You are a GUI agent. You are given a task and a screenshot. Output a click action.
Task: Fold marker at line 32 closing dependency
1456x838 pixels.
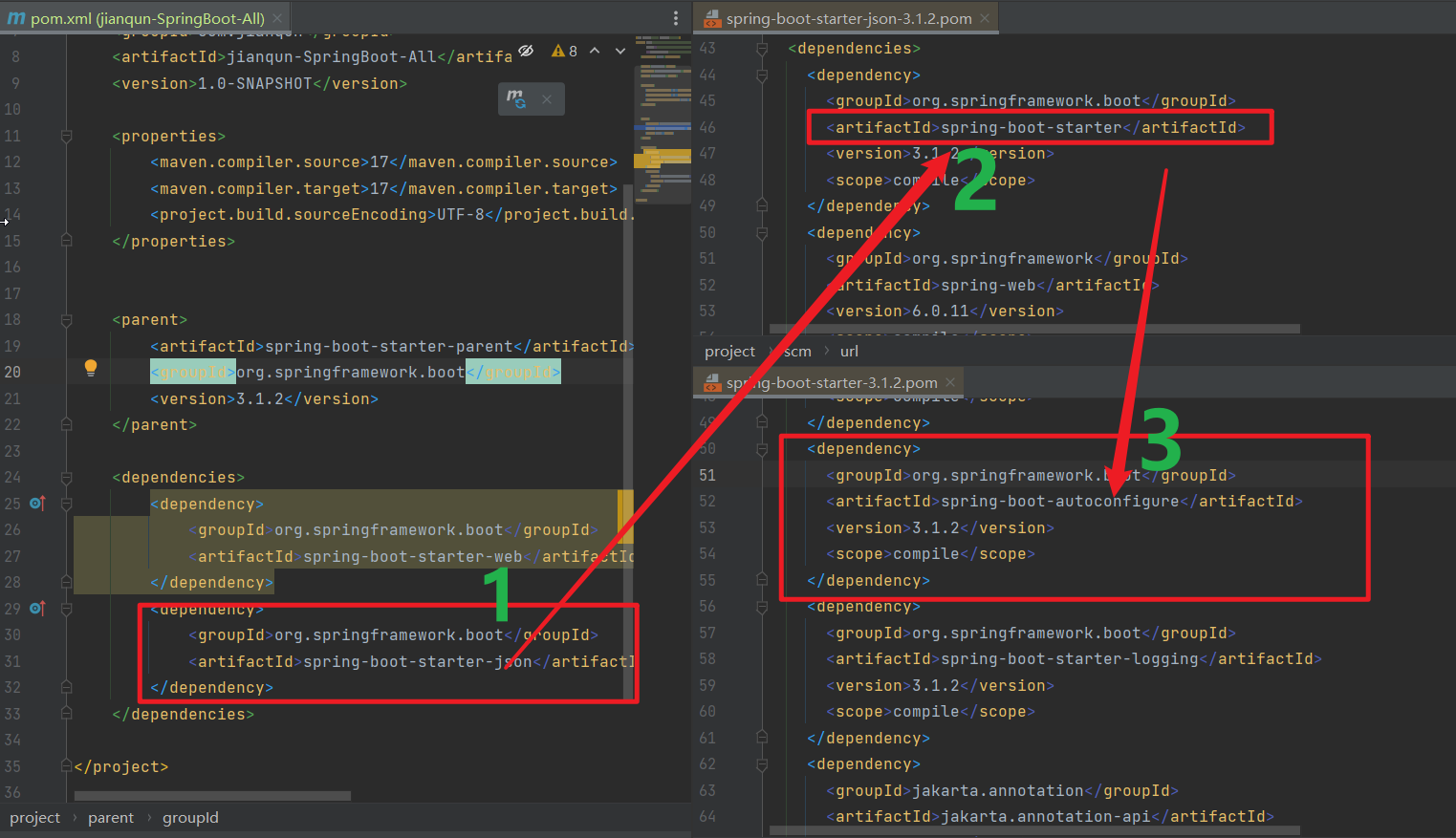[66, 687]
